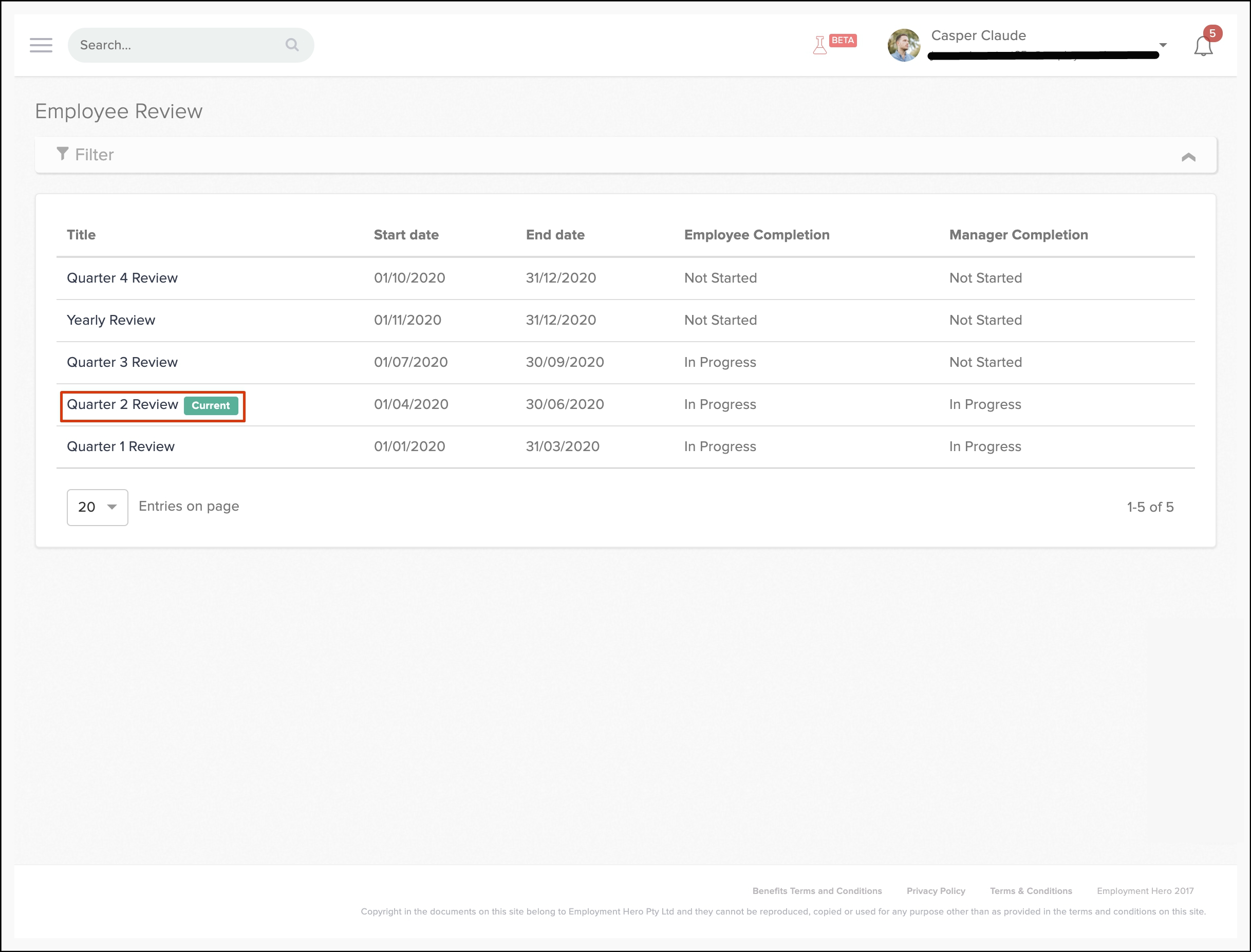Viewport: 1251px width, 952px height.
Task: Click the Casper Claude user name
Action: pos(979,35)
